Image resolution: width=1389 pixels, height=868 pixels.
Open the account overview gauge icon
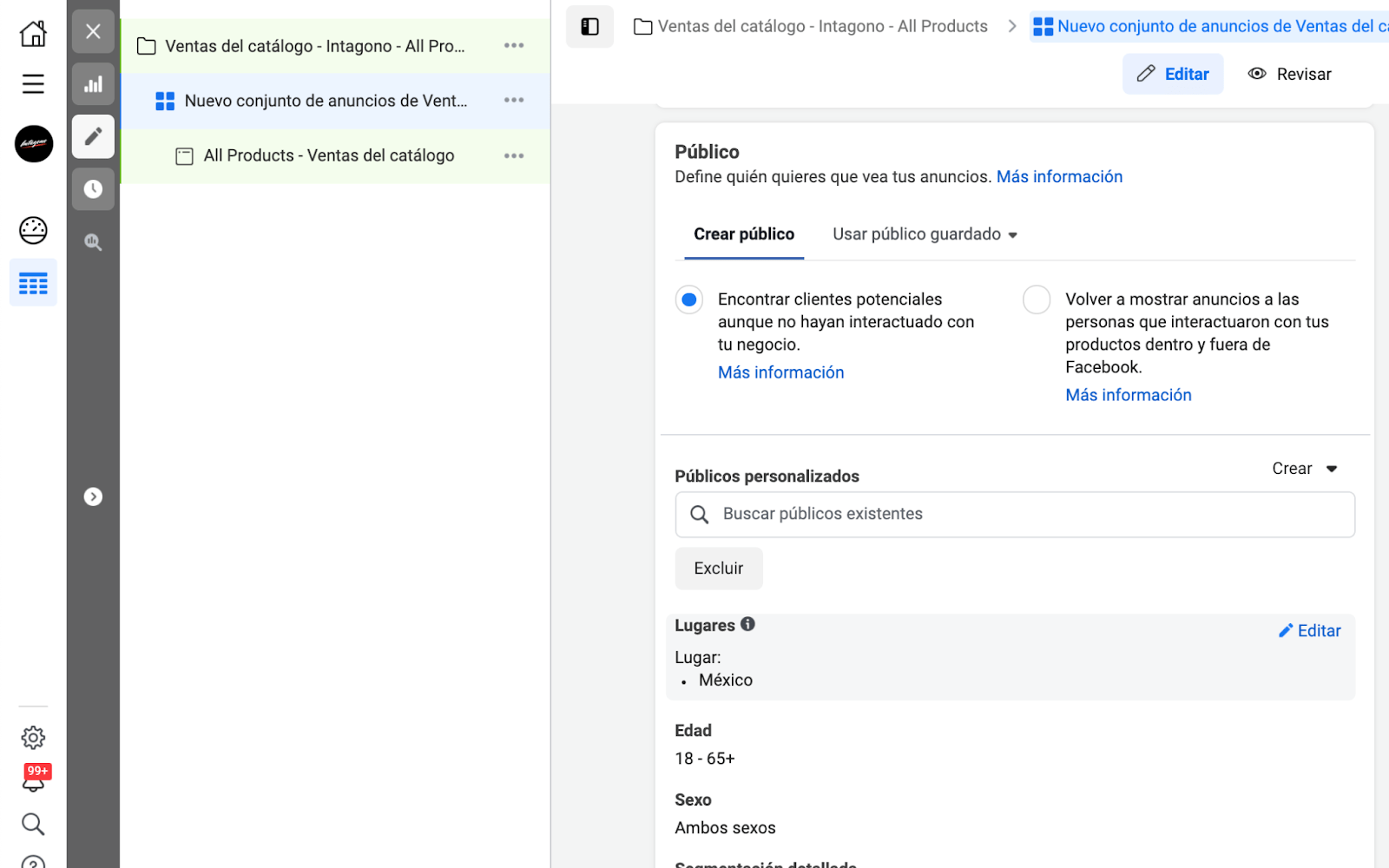[x=33, y=230]
